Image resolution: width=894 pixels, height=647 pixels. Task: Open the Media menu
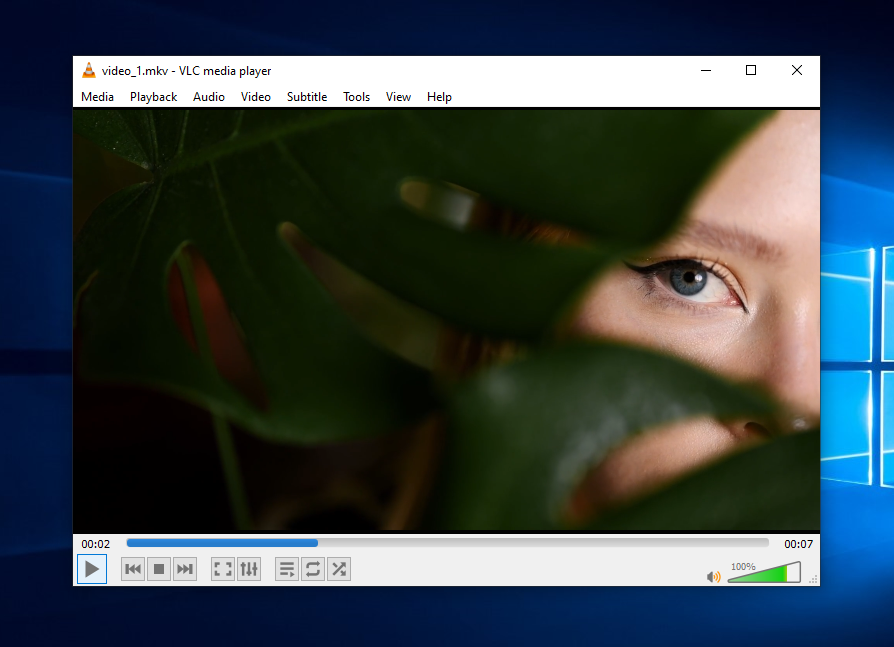97,97
